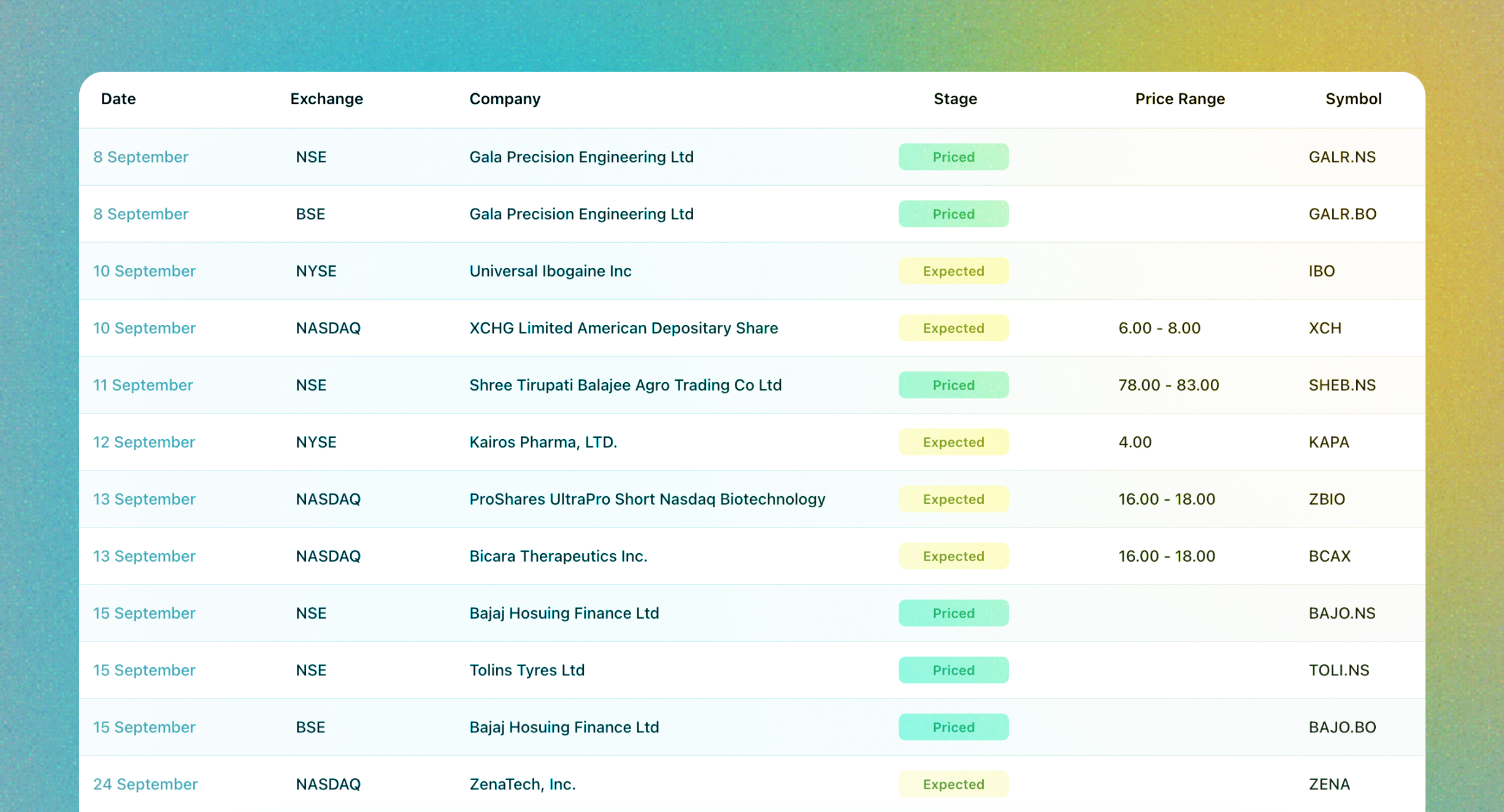Screen dimensions: 1504x812
Task: Click Expected badge for ZenaTech
Action: click(953, 784)
